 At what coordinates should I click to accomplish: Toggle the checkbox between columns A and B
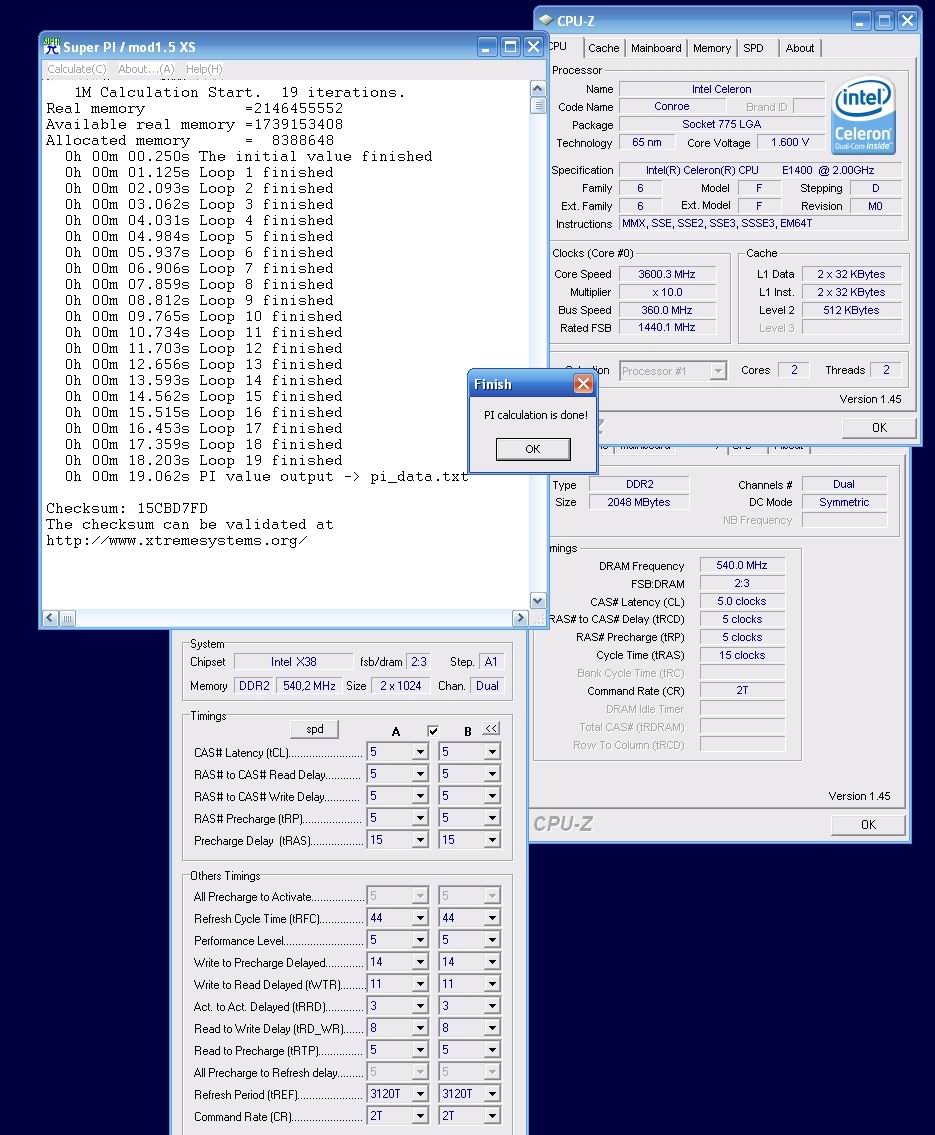click(x=433, y=730)
